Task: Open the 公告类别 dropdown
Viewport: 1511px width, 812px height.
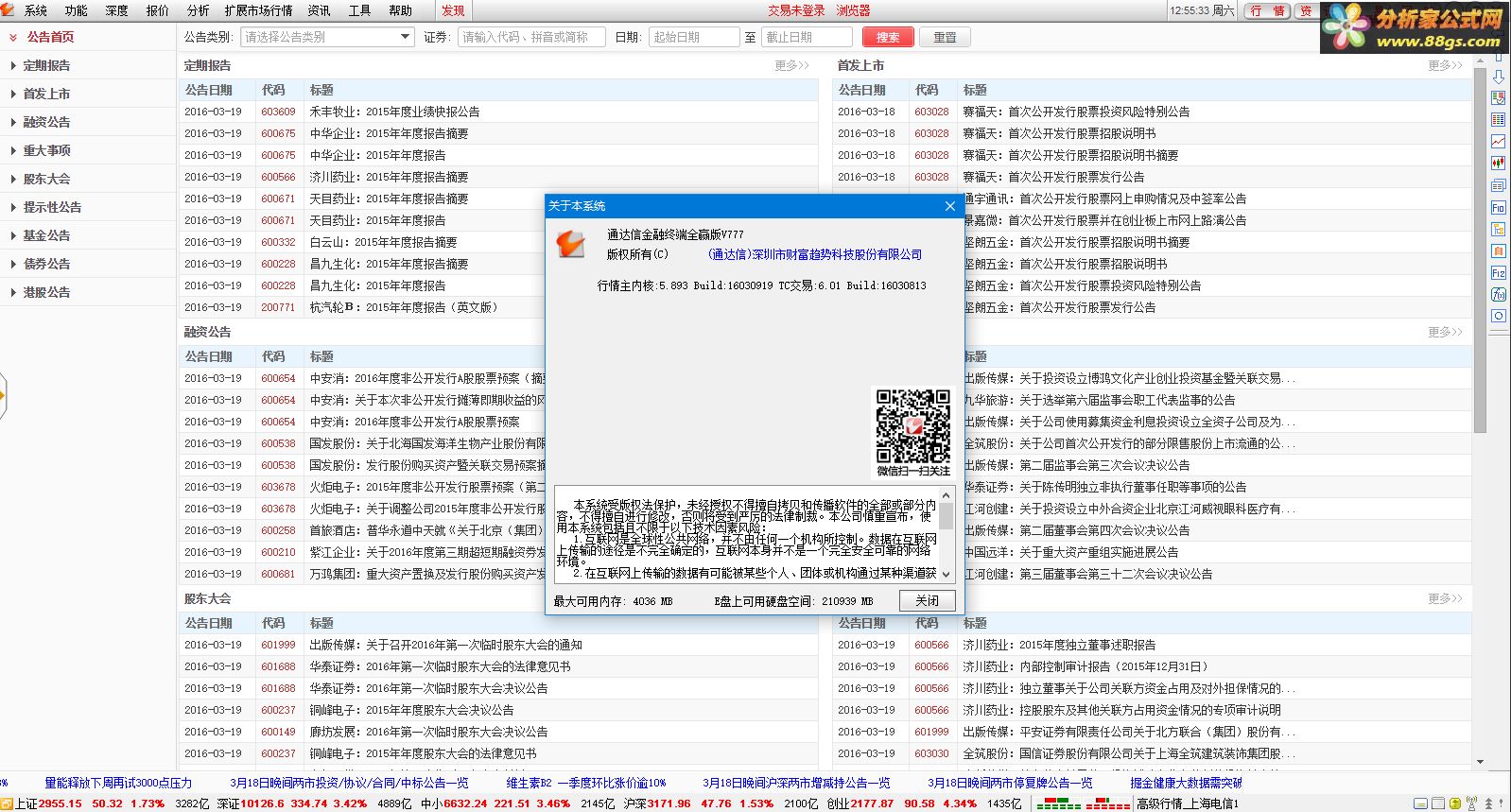Action: click(x=327, y=37)
